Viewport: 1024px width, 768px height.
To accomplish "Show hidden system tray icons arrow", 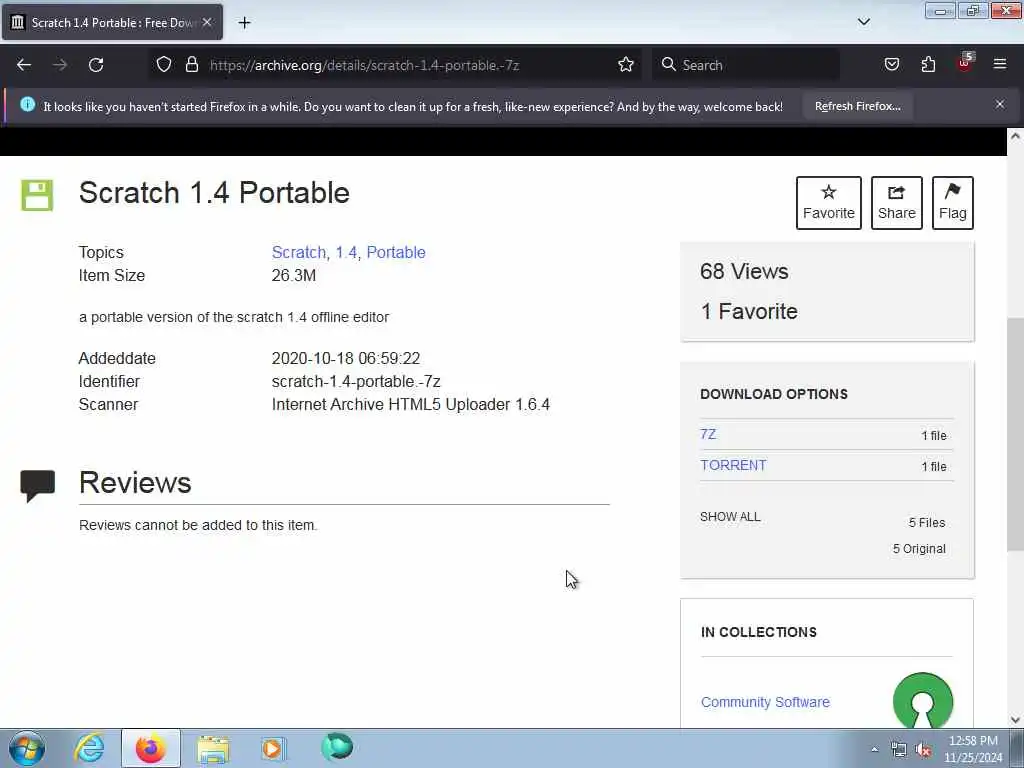I will pyautogui.click(x=874, y=749).
